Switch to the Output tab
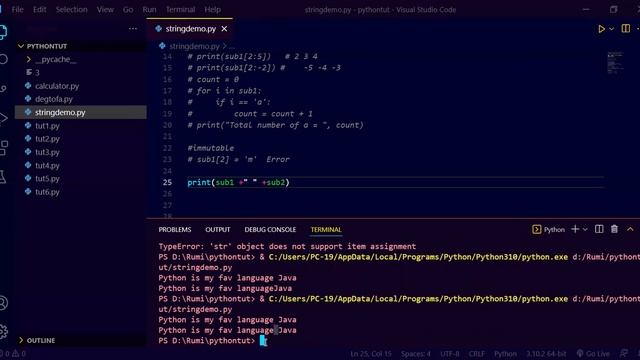 click(218, 230)
